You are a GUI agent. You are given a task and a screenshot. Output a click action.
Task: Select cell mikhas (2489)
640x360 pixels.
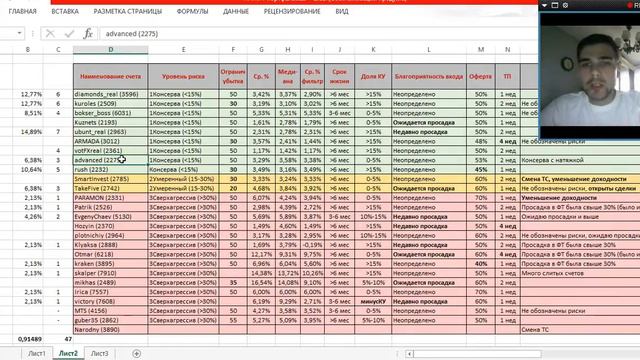click(x=111, y=282)
